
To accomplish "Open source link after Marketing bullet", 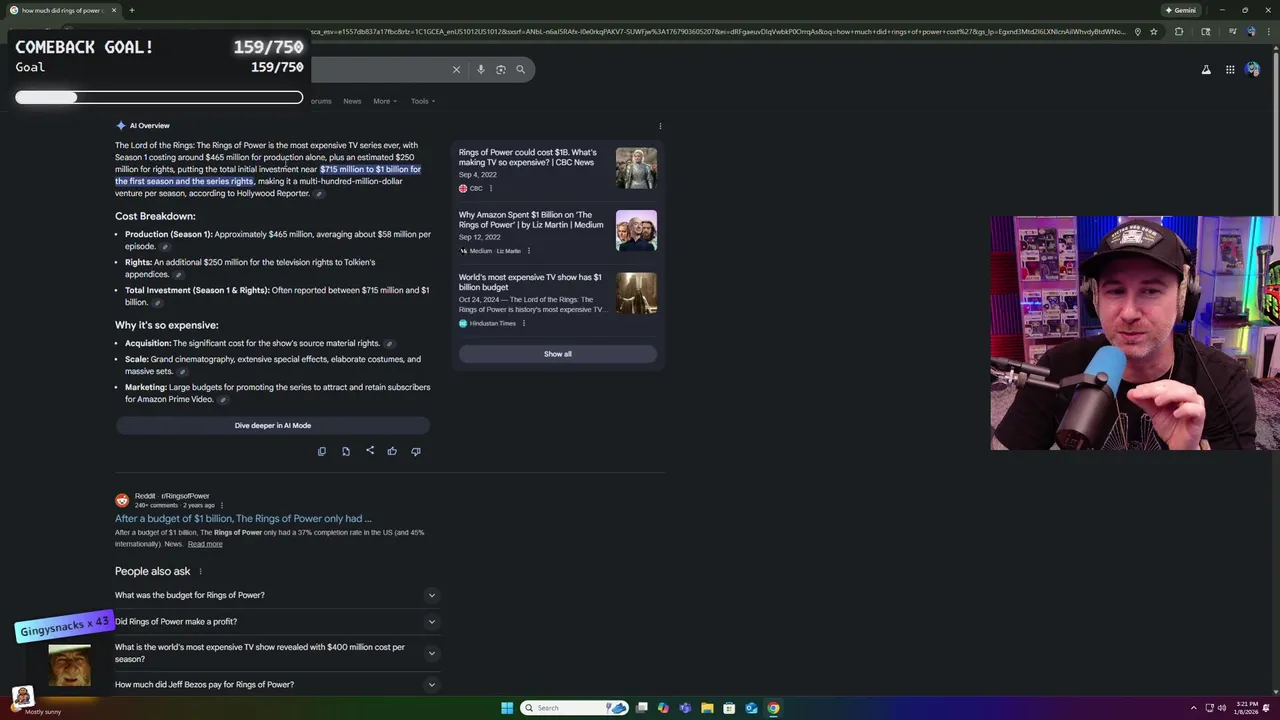I will pos(223,399).
